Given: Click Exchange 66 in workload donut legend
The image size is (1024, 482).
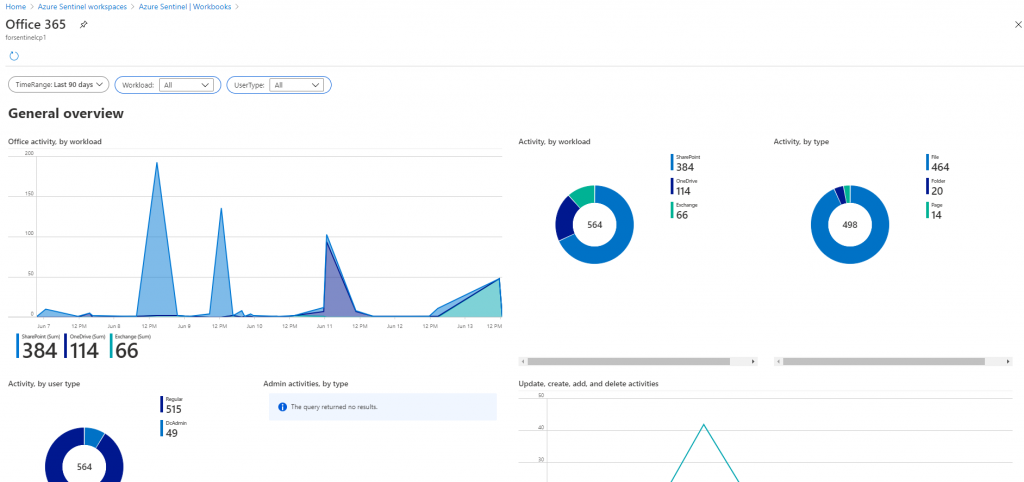Looking at the screenshot, I should click(684, 210).
